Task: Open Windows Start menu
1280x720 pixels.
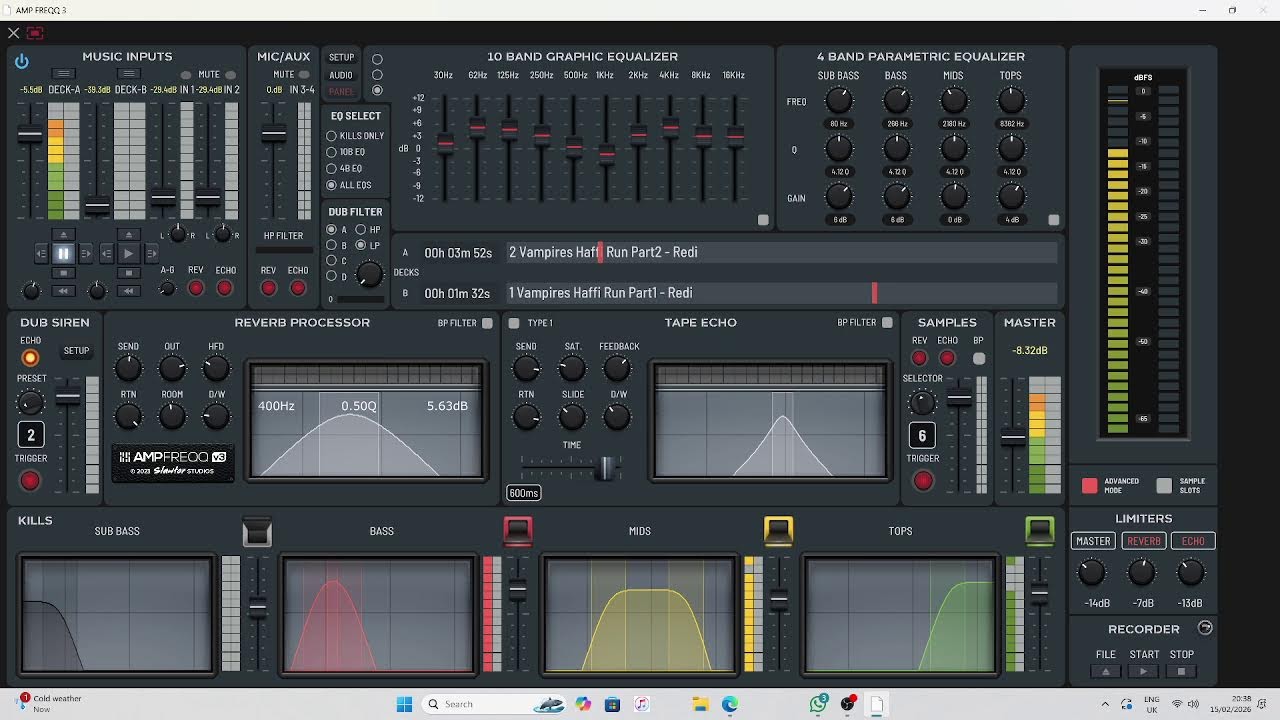Action: [404, 704]
